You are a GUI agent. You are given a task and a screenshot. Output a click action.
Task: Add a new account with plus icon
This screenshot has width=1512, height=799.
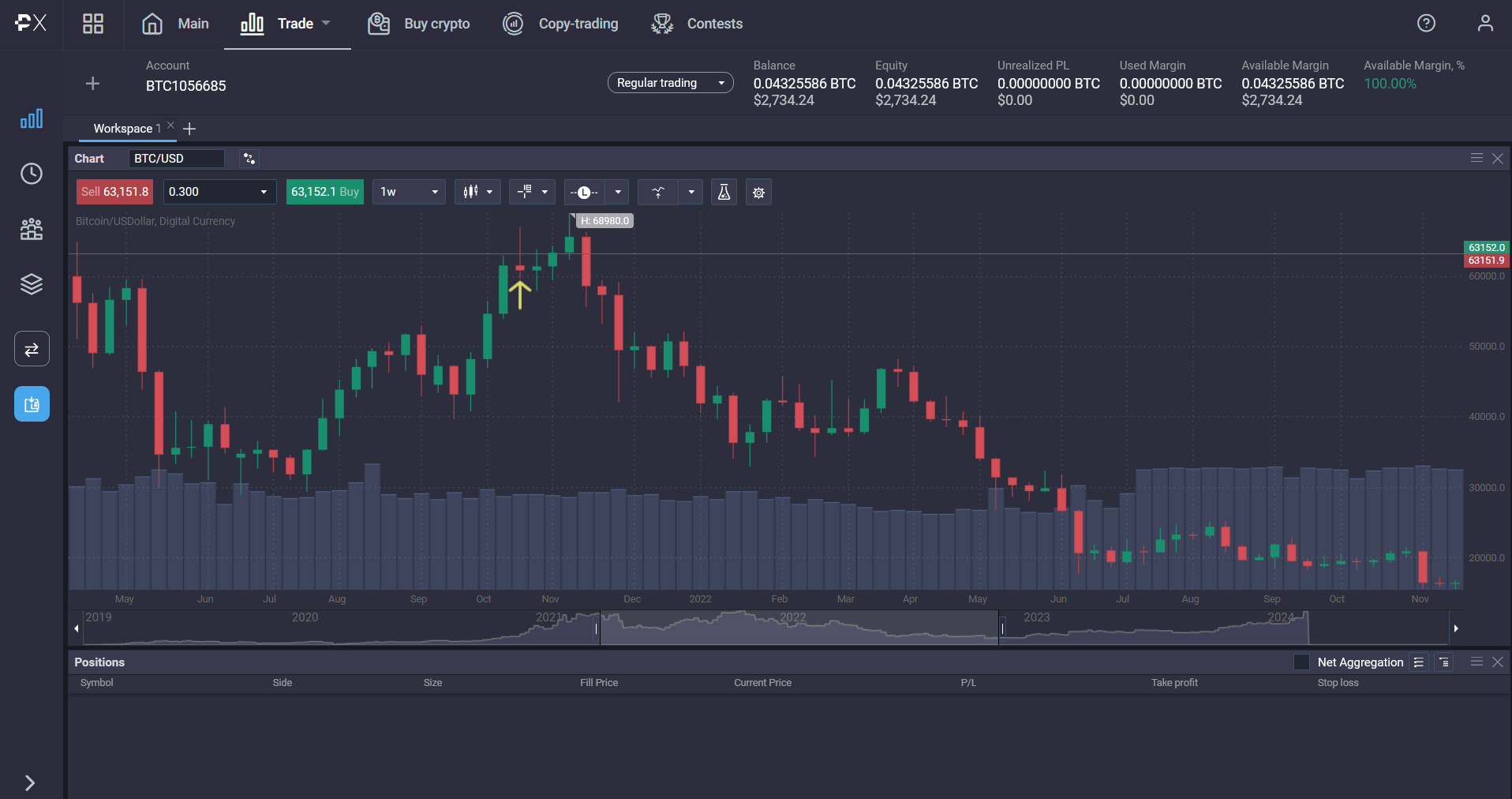point(92,84)
